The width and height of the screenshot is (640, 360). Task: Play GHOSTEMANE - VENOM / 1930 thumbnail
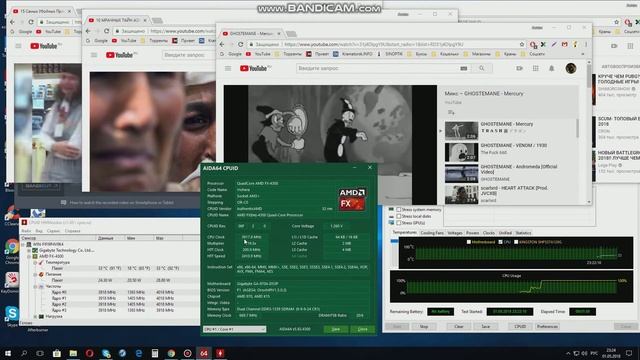coord(461,152)
